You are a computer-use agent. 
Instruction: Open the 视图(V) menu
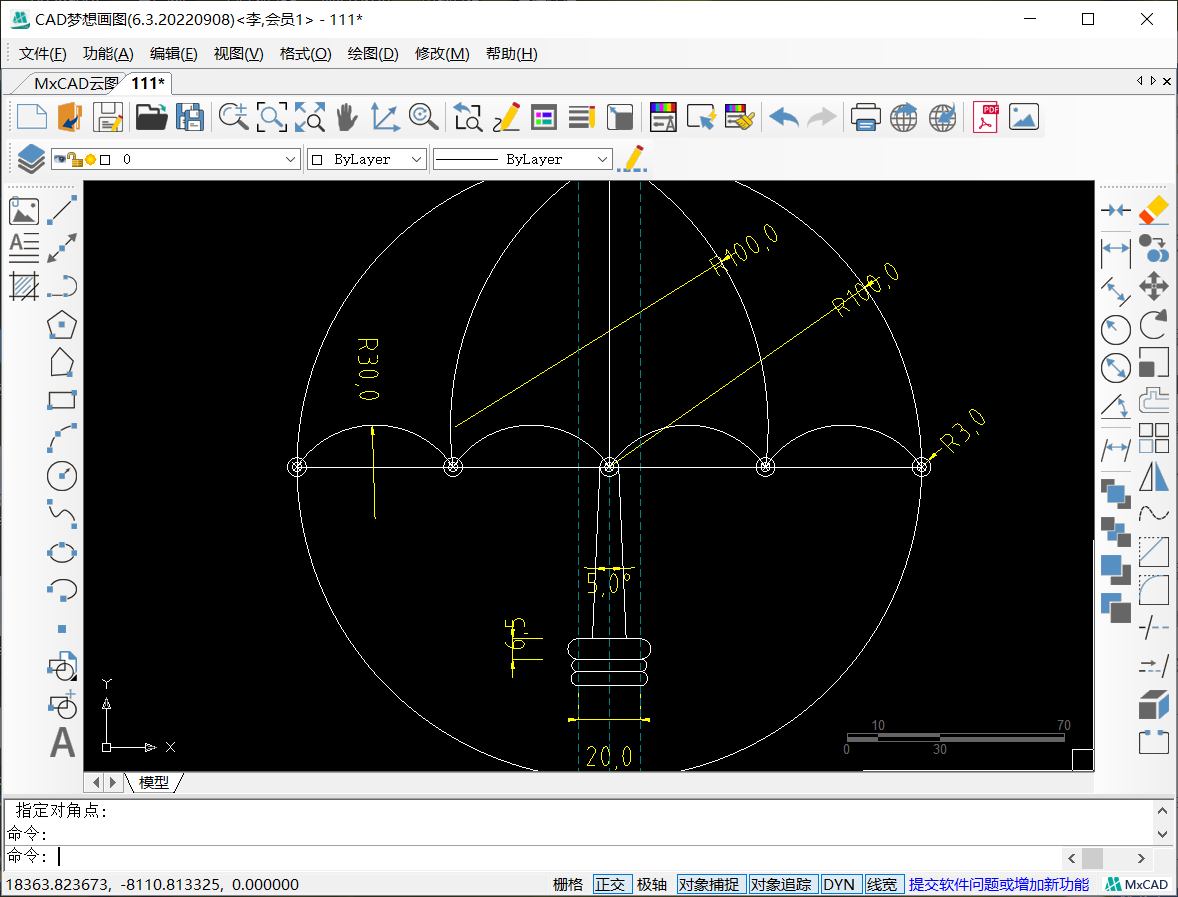click(x=239, y=53)
